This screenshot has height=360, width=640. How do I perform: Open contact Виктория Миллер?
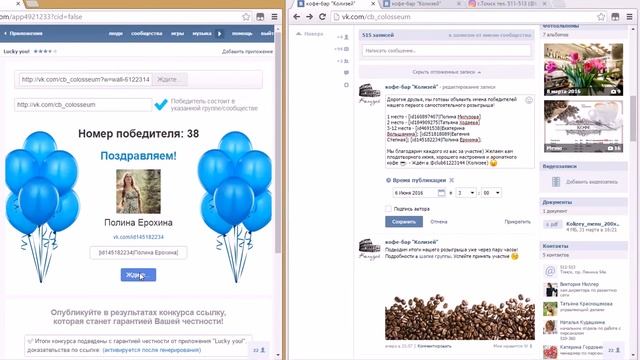(579, 284)
